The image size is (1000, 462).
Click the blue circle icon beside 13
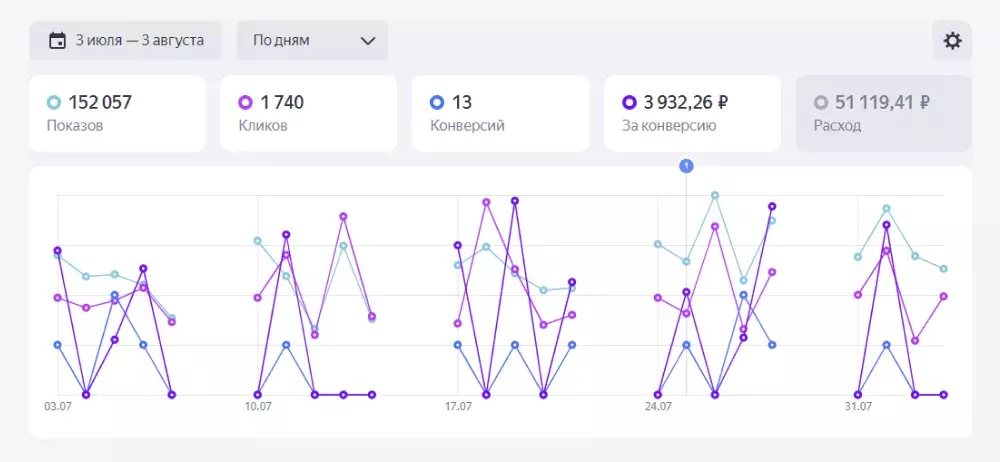tap(437, 102)
